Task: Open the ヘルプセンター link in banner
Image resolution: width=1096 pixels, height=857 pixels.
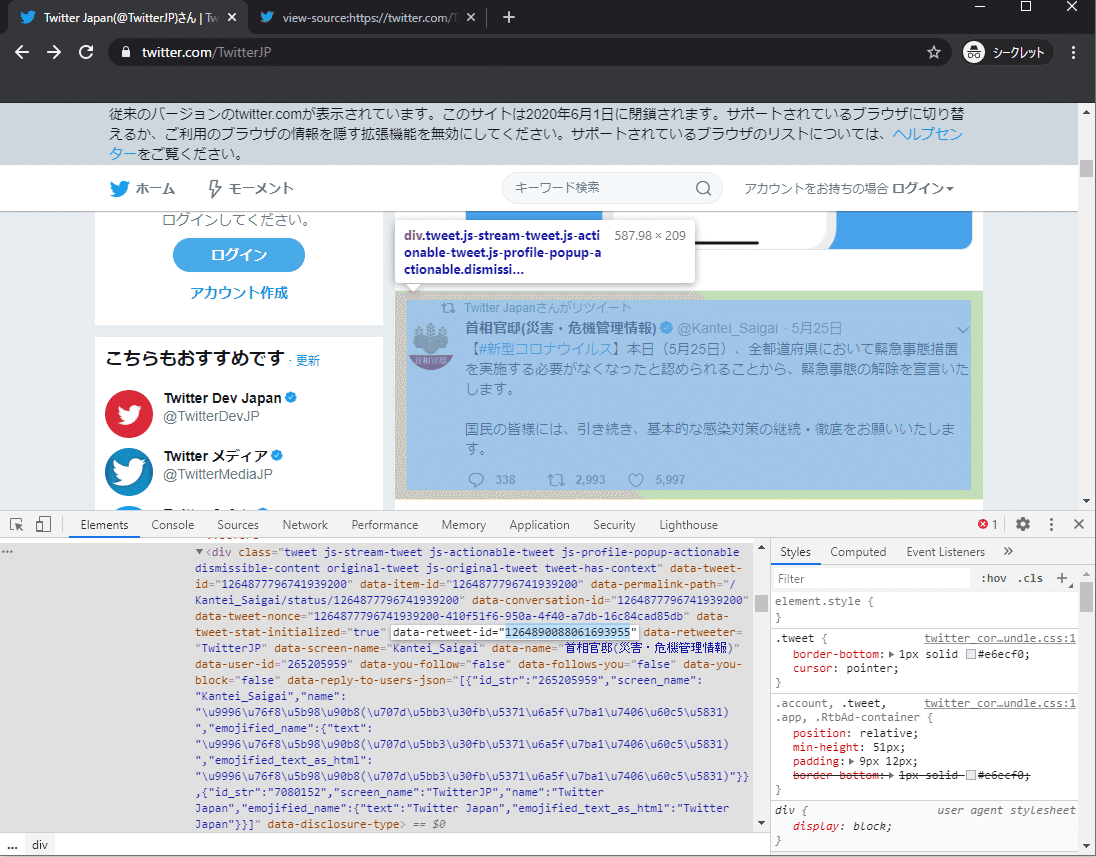Action: tap(928, 134)
